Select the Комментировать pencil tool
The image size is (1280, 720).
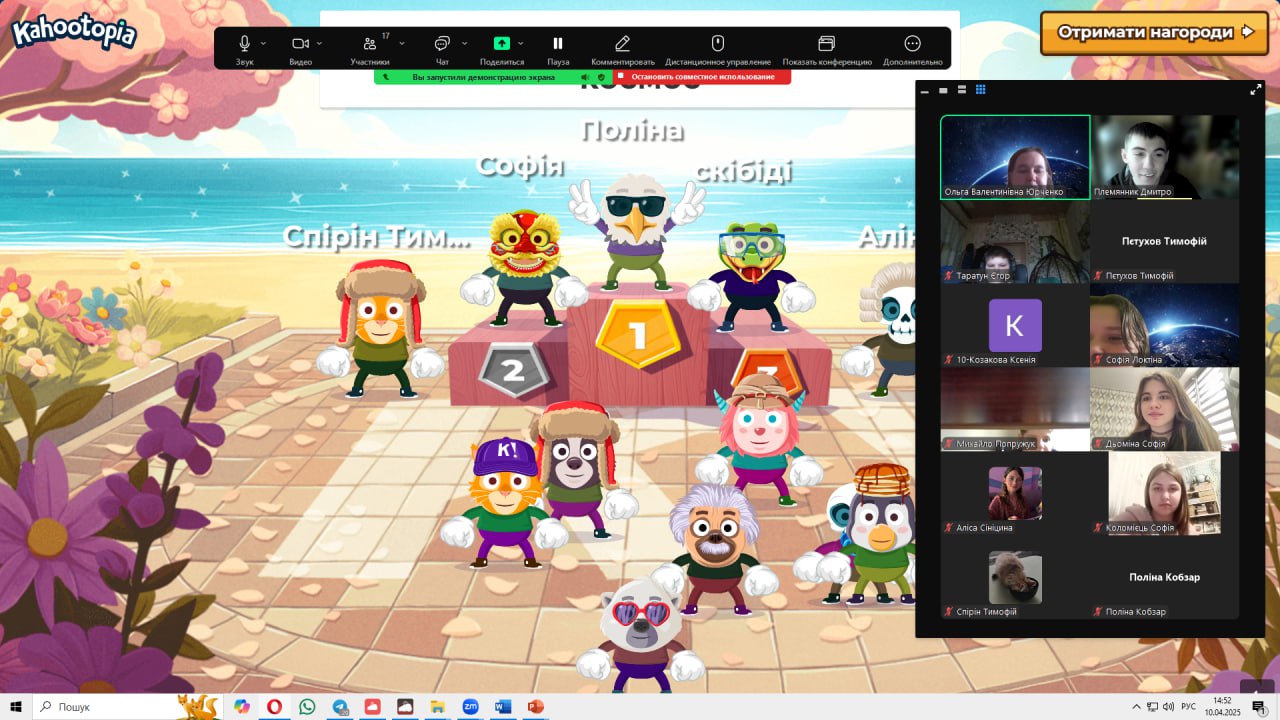pos(622,44)
